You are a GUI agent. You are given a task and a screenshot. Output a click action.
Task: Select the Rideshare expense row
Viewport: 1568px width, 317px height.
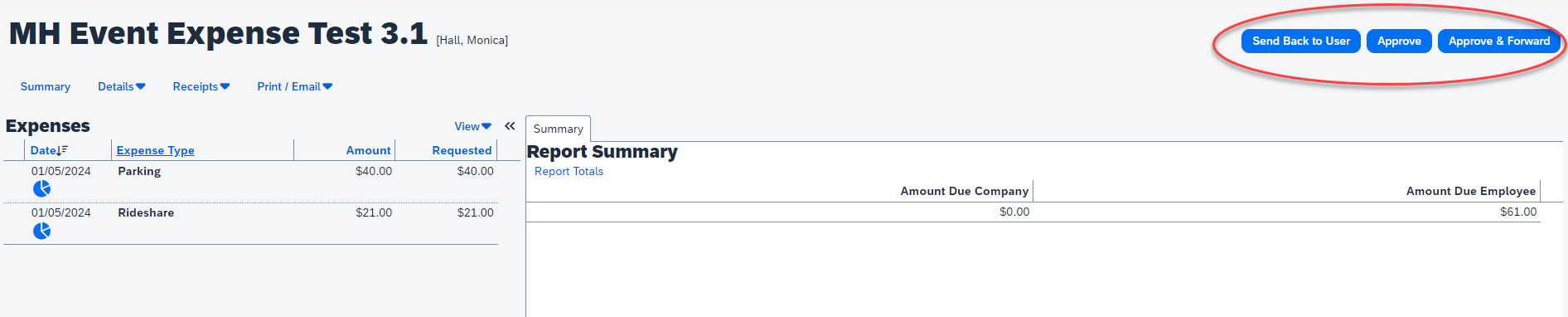(x=250, y=224)
